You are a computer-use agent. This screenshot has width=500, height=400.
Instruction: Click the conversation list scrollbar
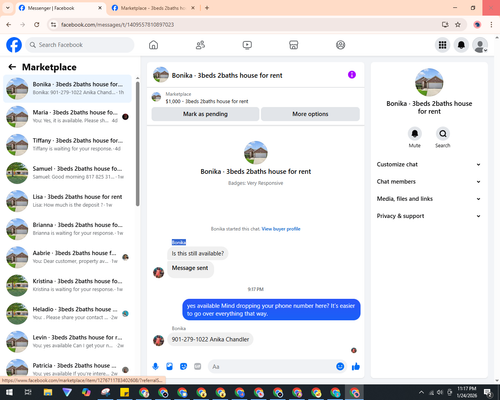tap(138, 143)
